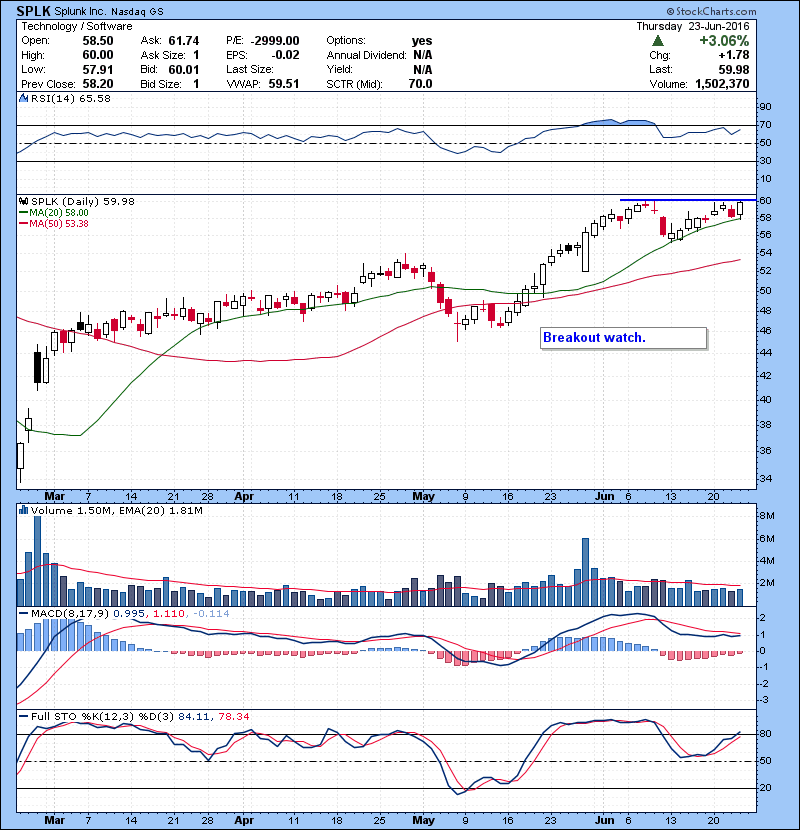Click the RSI(14) 65.58 label

coord(71,98)
